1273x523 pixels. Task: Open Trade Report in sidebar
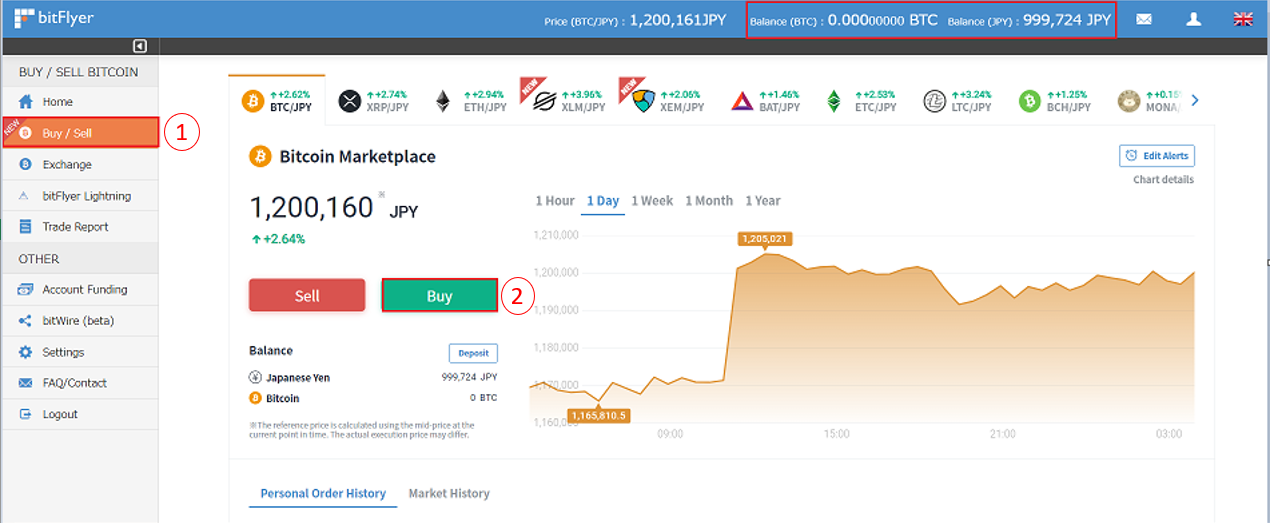click(80, 227)
